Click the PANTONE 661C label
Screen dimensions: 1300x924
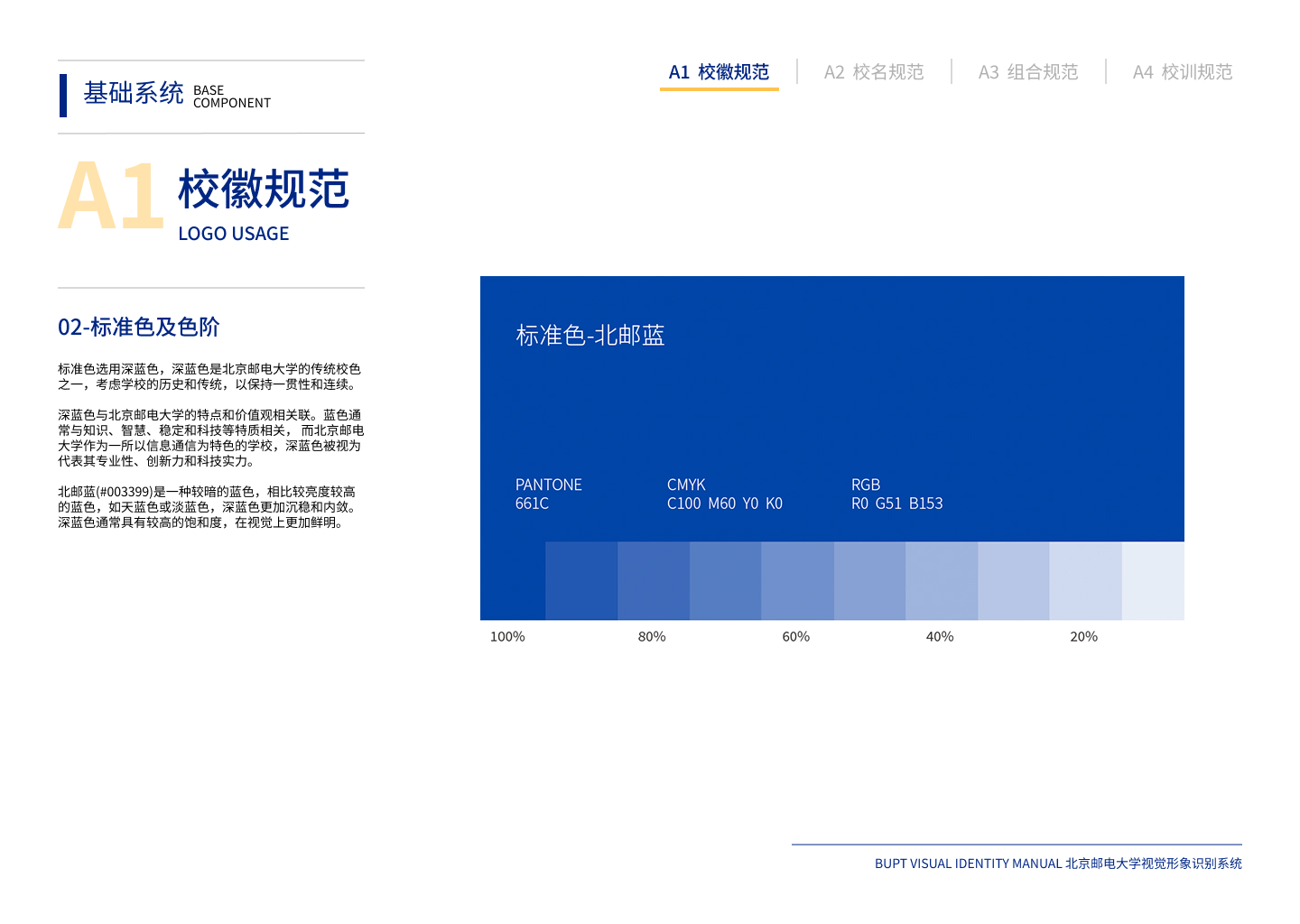pos(548,494)
